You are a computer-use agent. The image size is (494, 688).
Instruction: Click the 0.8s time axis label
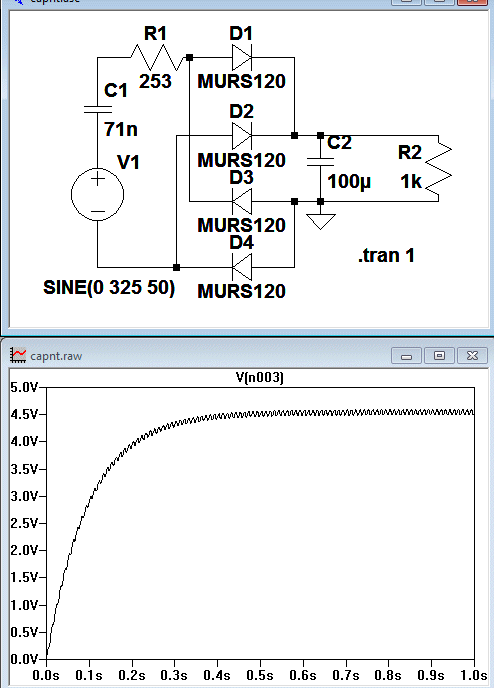[388, 675]
